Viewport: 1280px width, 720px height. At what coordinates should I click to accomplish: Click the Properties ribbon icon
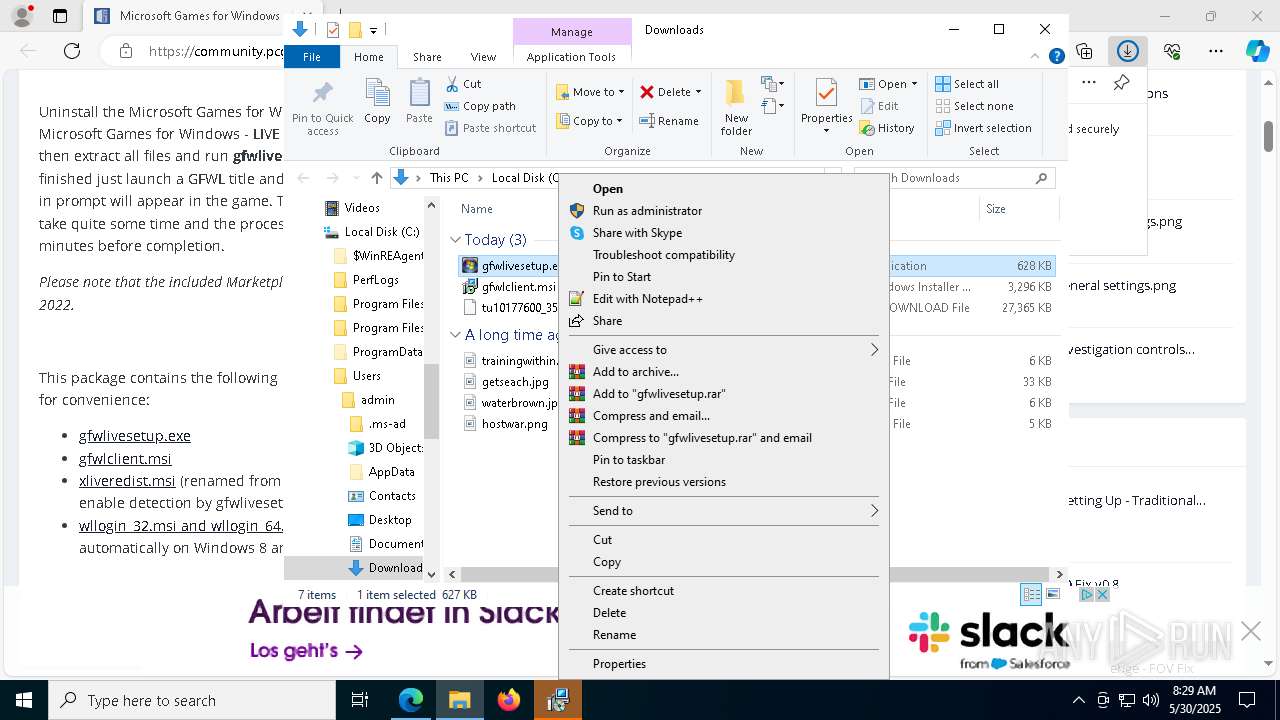coord(826,105)
